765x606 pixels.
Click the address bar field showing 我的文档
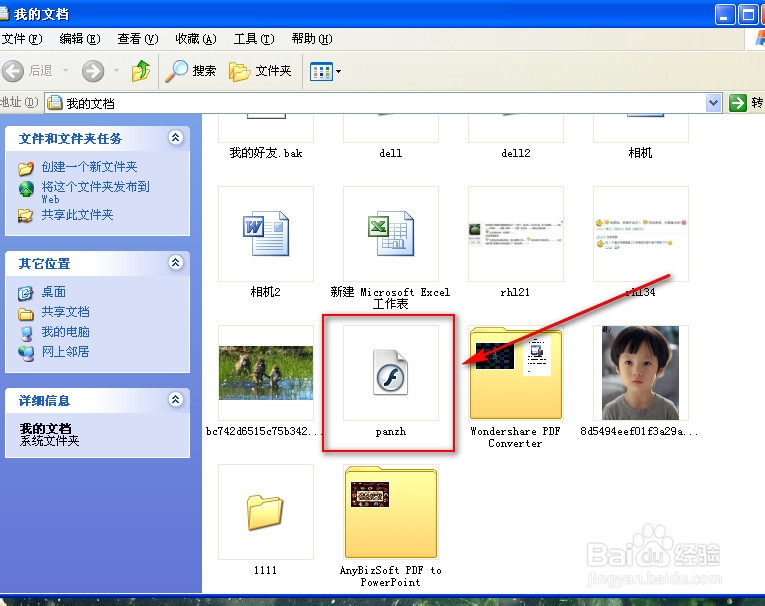(x=383, y=103)
